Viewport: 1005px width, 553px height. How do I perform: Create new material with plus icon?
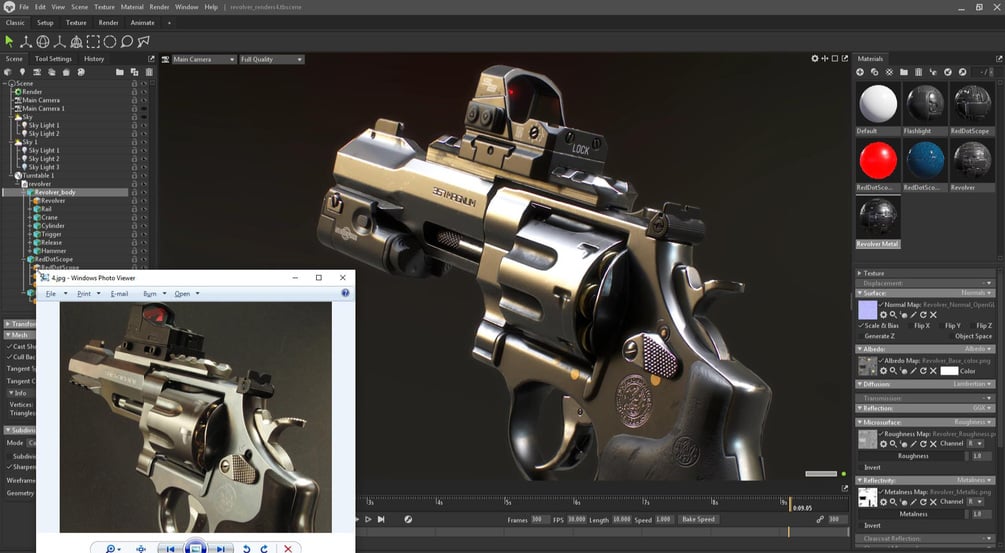pos(860,72)
